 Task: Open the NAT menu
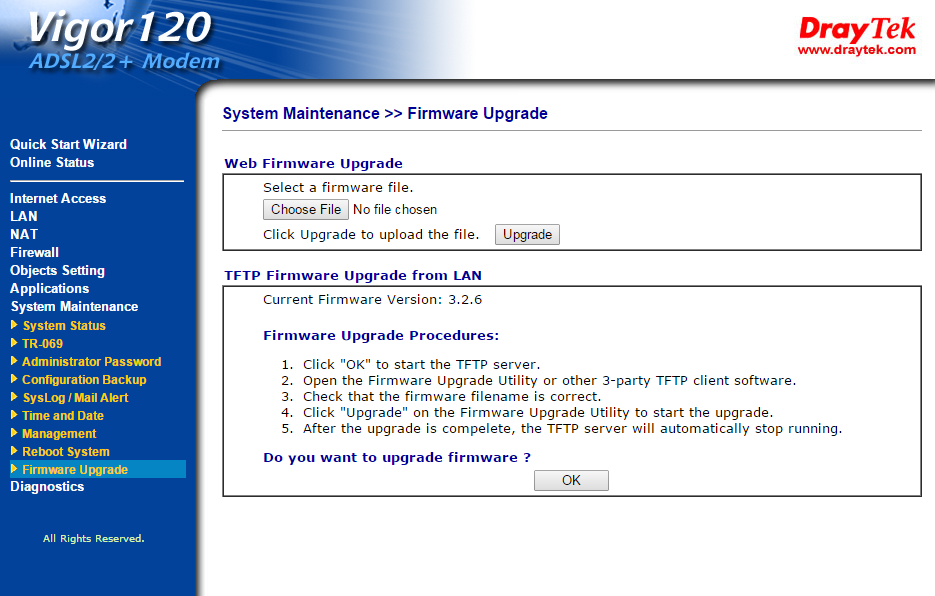click(24, 234)
